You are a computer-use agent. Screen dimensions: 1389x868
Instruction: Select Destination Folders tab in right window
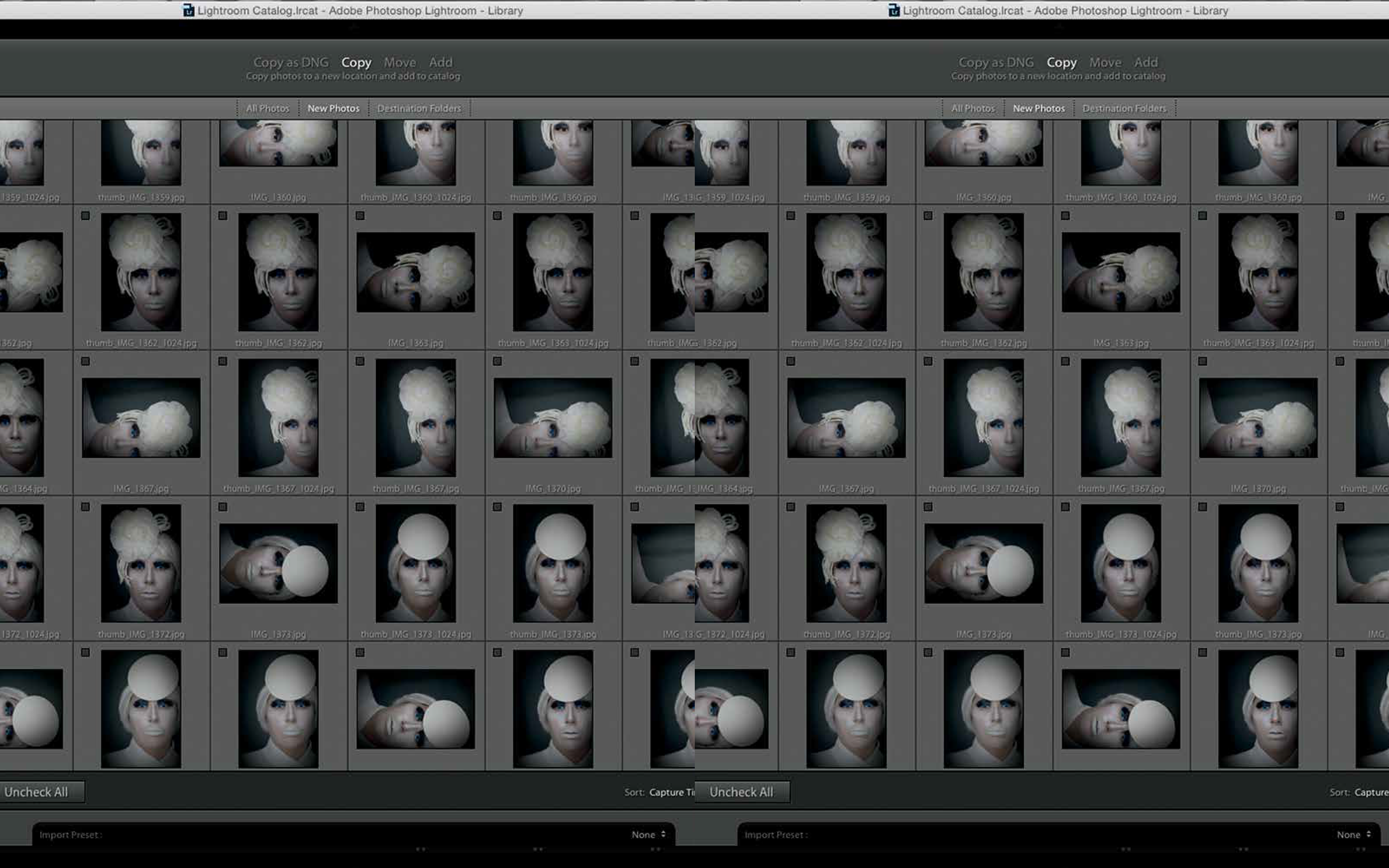coord(1124,109)
